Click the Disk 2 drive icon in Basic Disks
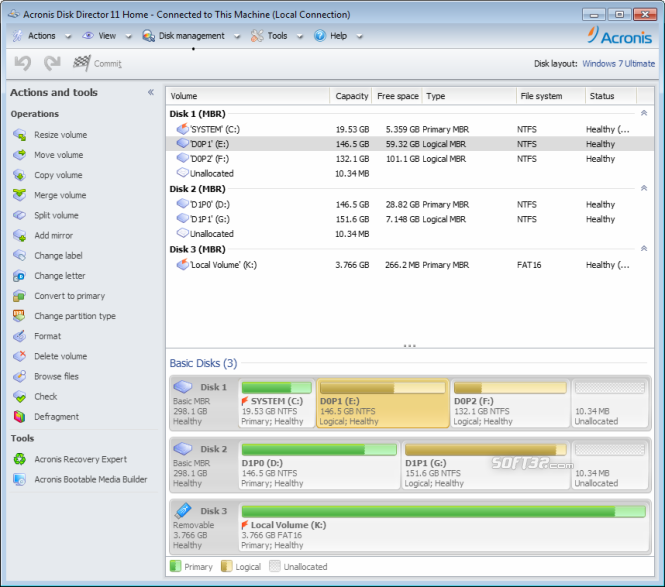 (183, 448)
